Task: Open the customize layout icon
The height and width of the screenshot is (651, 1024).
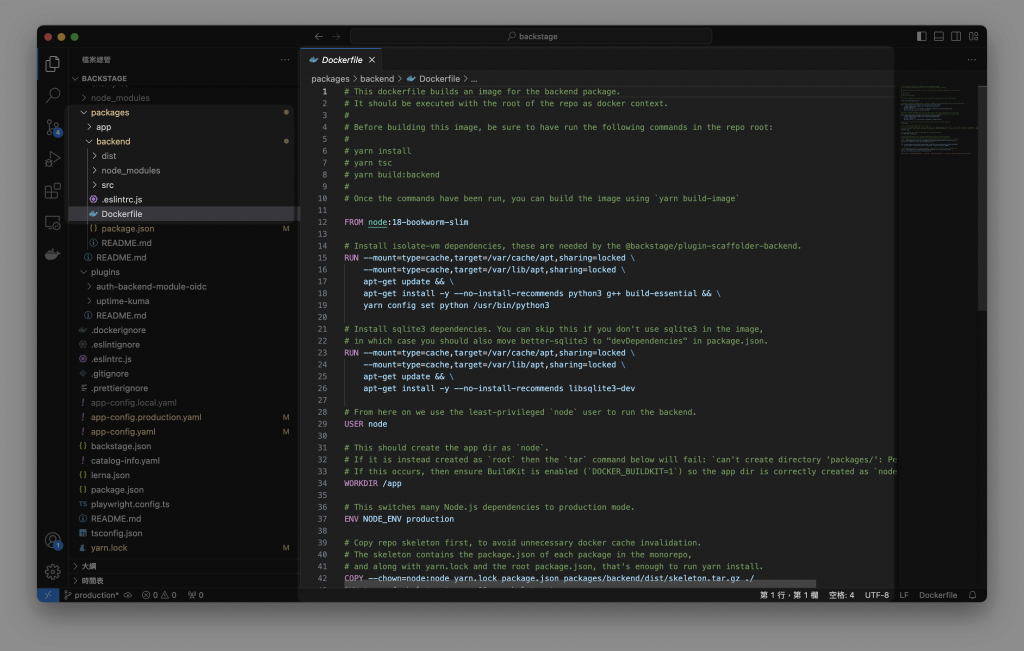Action: 973,37
